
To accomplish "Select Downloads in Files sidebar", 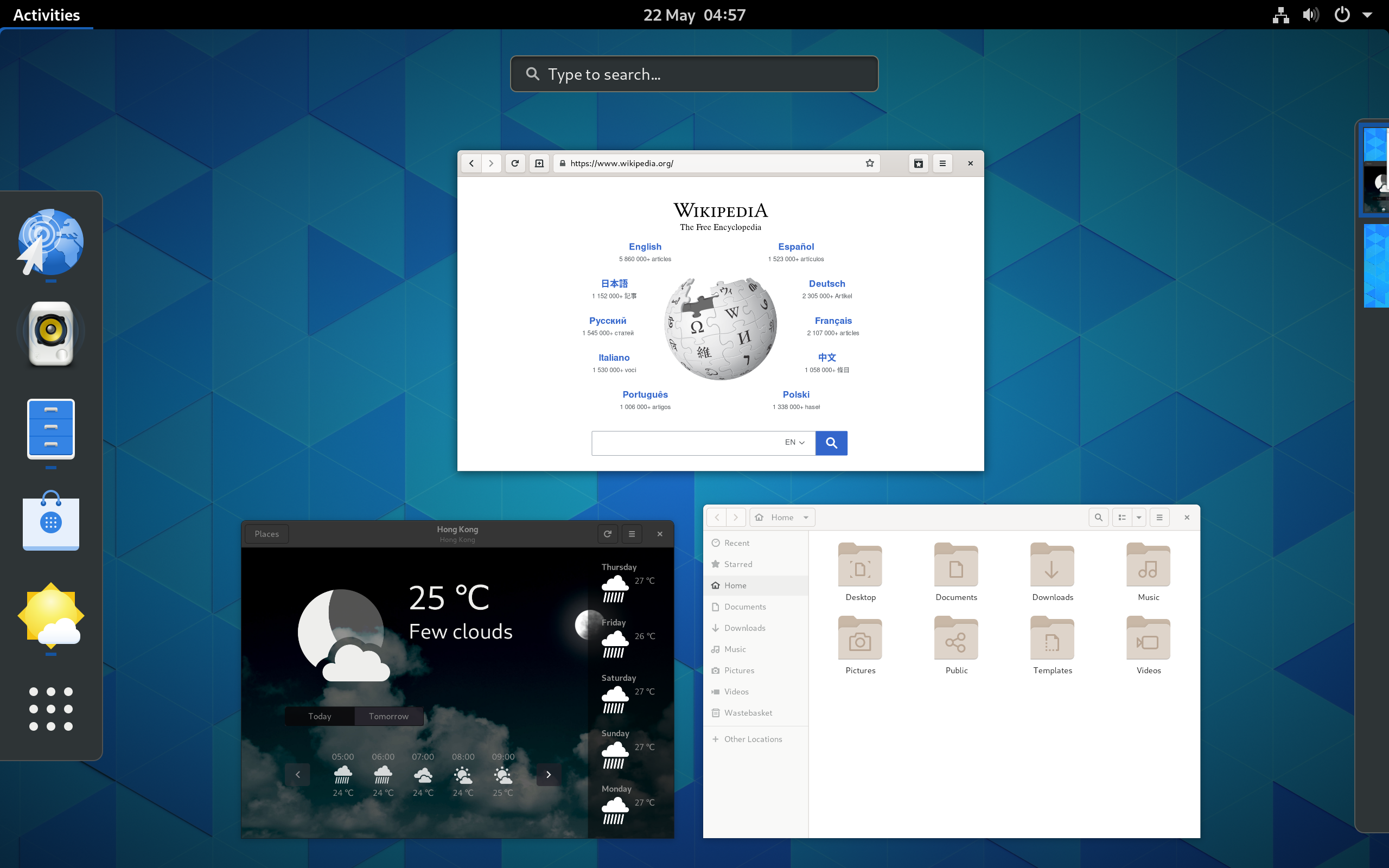I will 744,628.
